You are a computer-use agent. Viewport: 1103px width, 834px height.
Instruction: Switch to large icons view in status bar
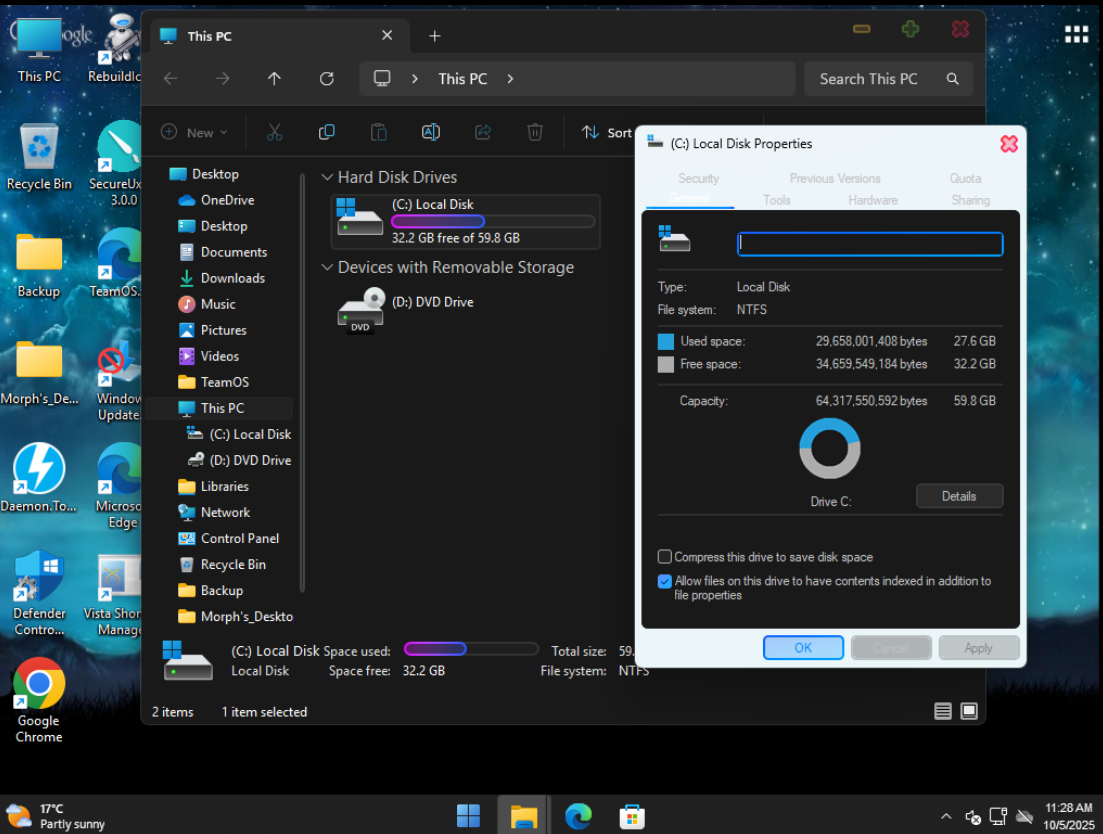[969, 711]
